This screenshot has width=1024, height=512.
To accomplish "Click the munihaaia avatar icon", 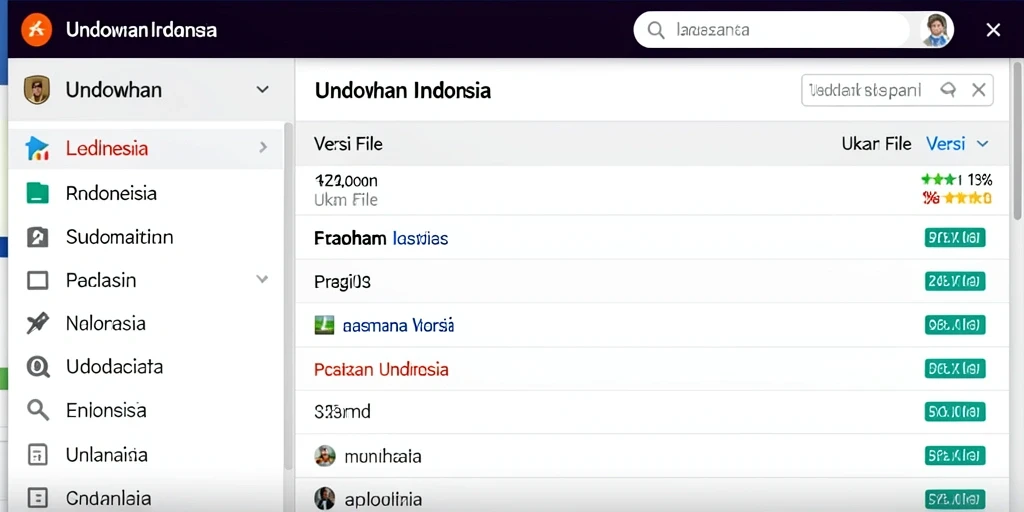I will tap(325, 456).
